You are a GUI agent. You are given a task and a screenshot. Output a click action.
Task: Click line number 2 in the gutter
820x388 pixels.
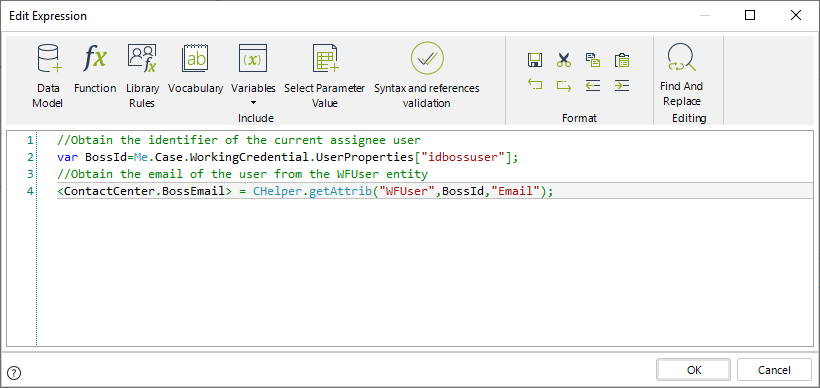[29, 157]
